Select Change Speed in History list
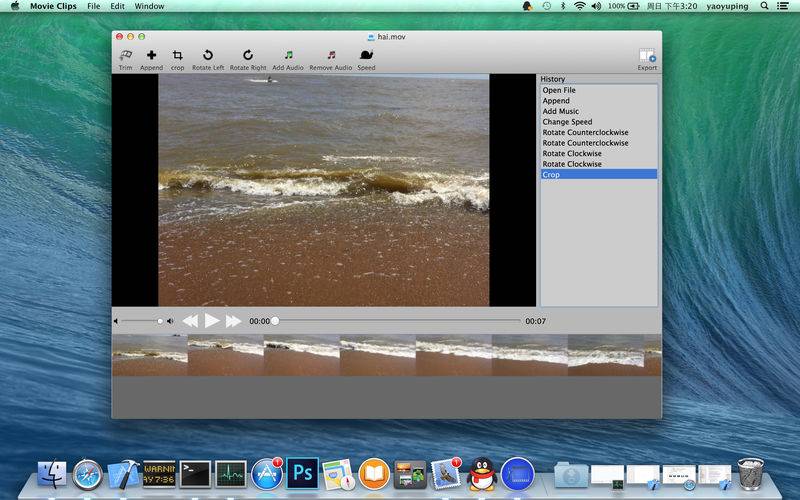 [x=567, y=122]
